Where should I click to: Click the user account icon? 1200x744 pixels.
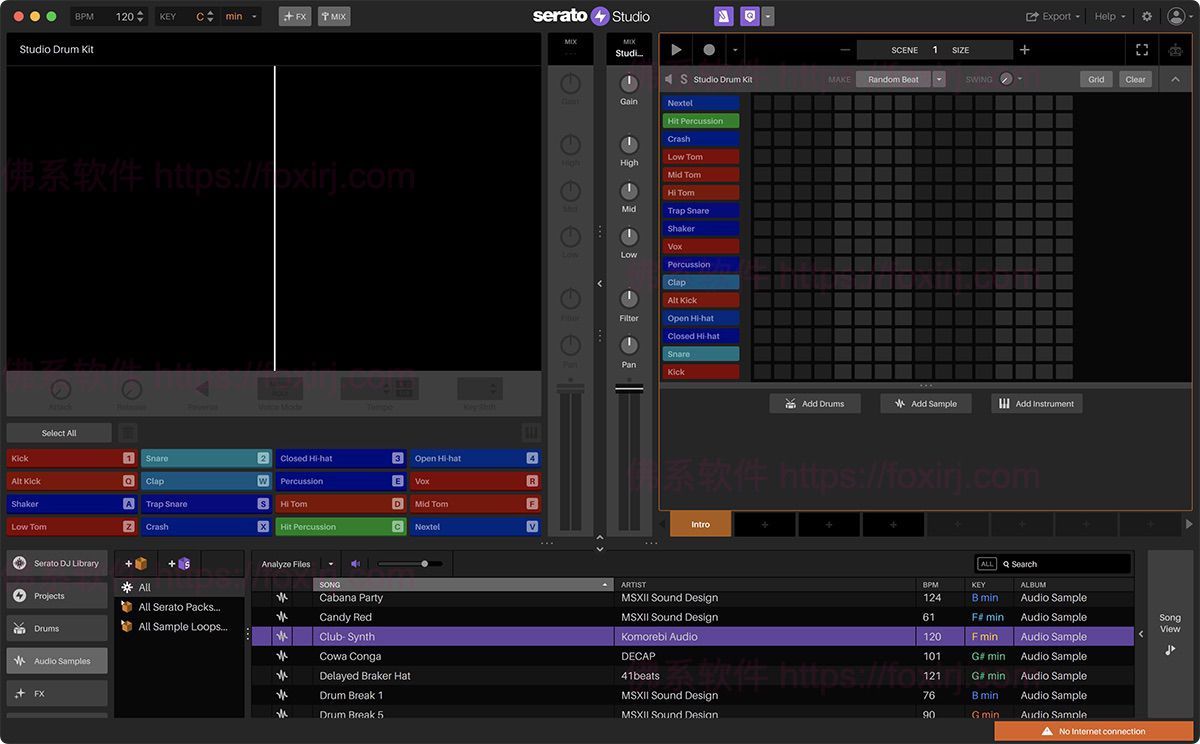1175,17
